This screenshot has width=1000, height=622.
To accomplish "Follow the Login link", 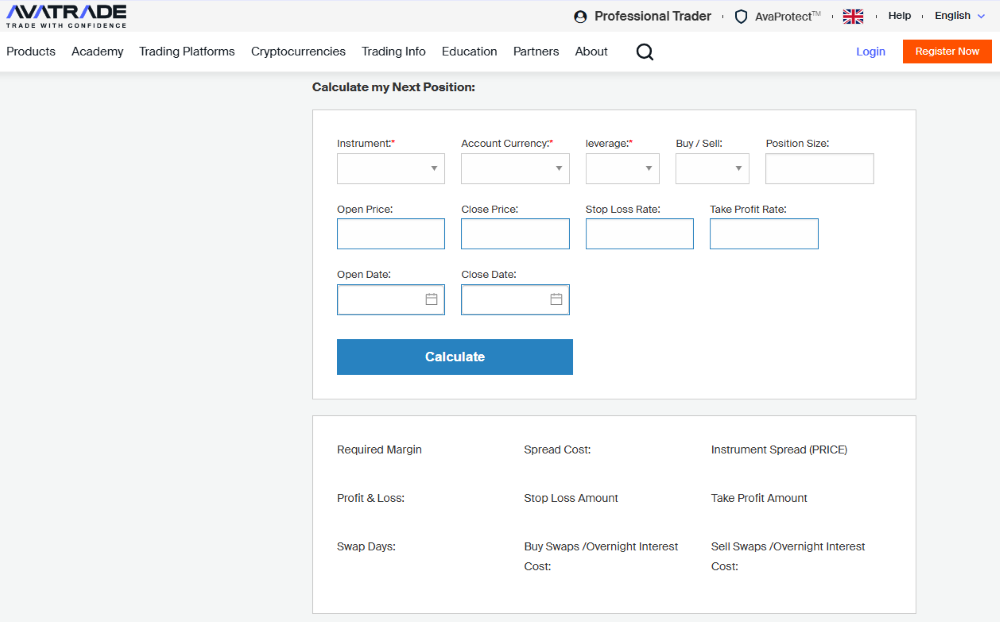I will (x=870, y=52).
